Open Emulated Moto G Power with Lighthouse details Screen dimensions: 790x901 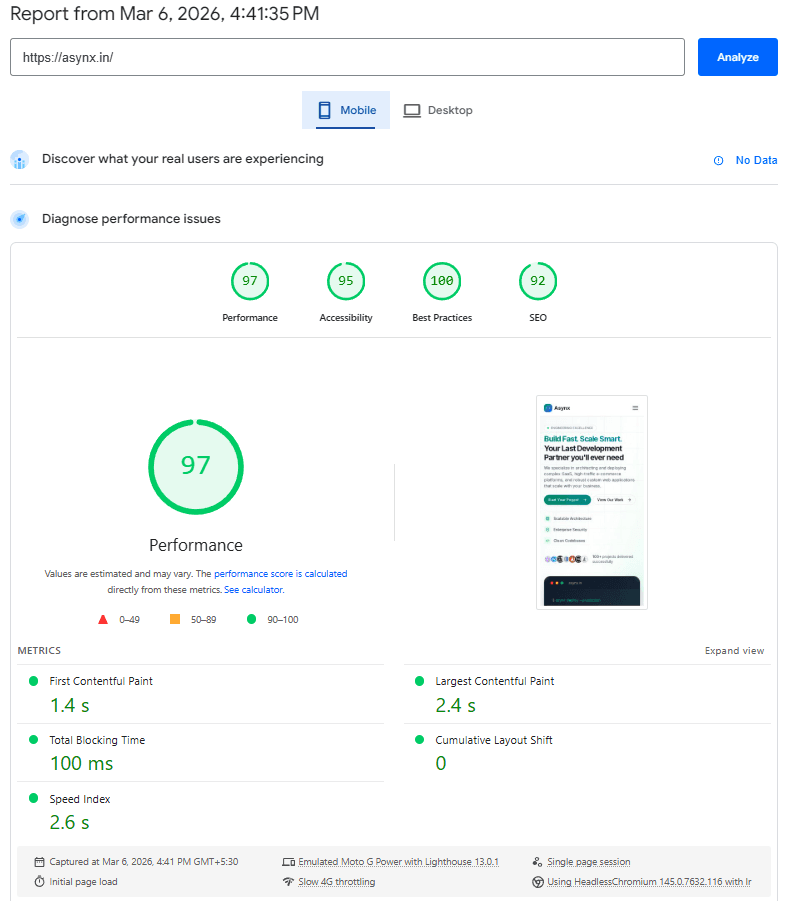[x=398, y=862]
